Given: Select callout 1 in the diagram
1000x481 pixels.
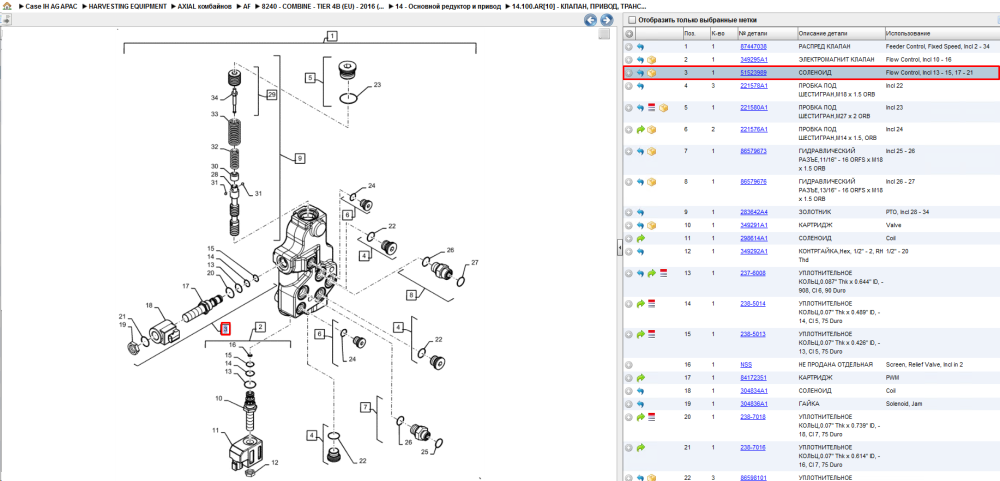Looking at the screenshot, I should click(332, 36).
